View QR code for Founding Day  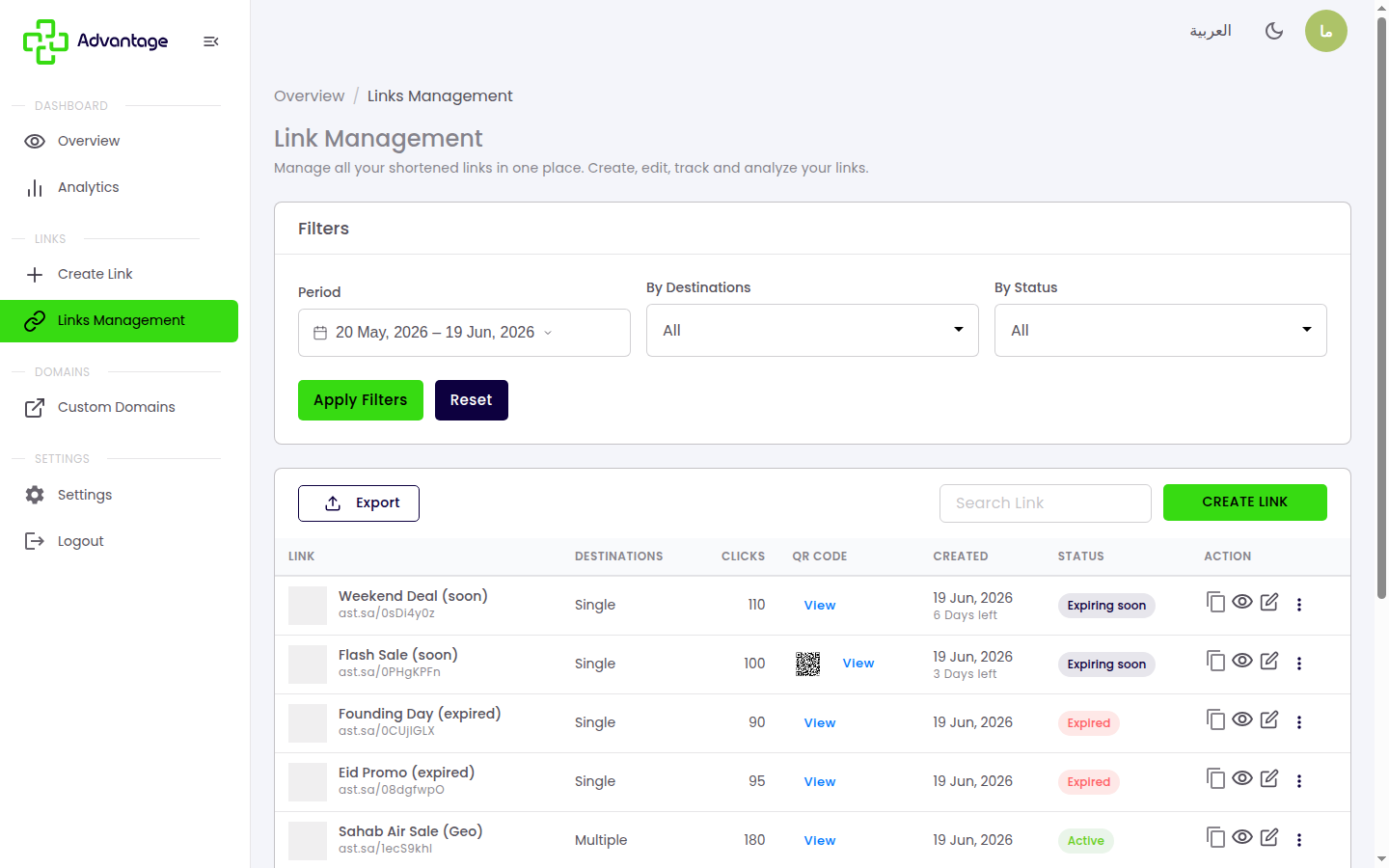(x=820, y=723)
